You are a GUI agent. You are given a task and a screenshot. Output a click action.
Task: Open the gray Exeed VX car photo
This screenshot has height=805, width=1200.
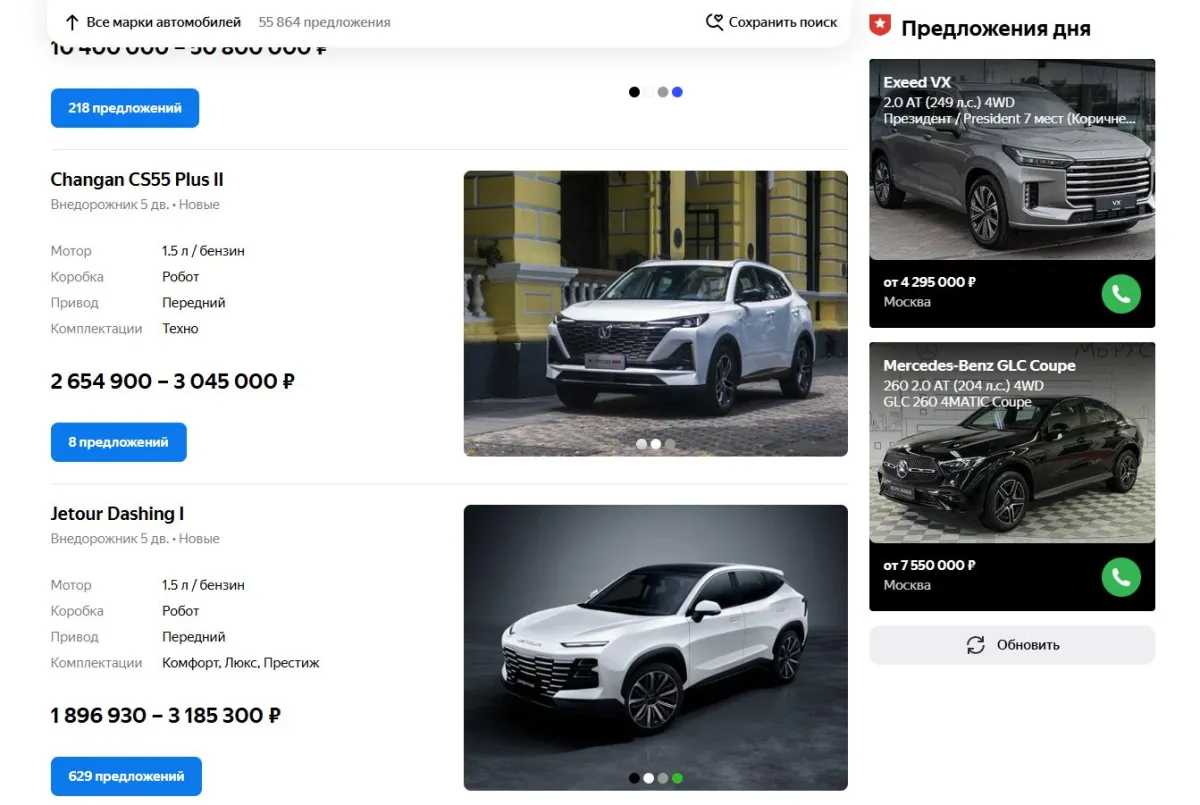pyautogui.click(x=1012, y=160)
